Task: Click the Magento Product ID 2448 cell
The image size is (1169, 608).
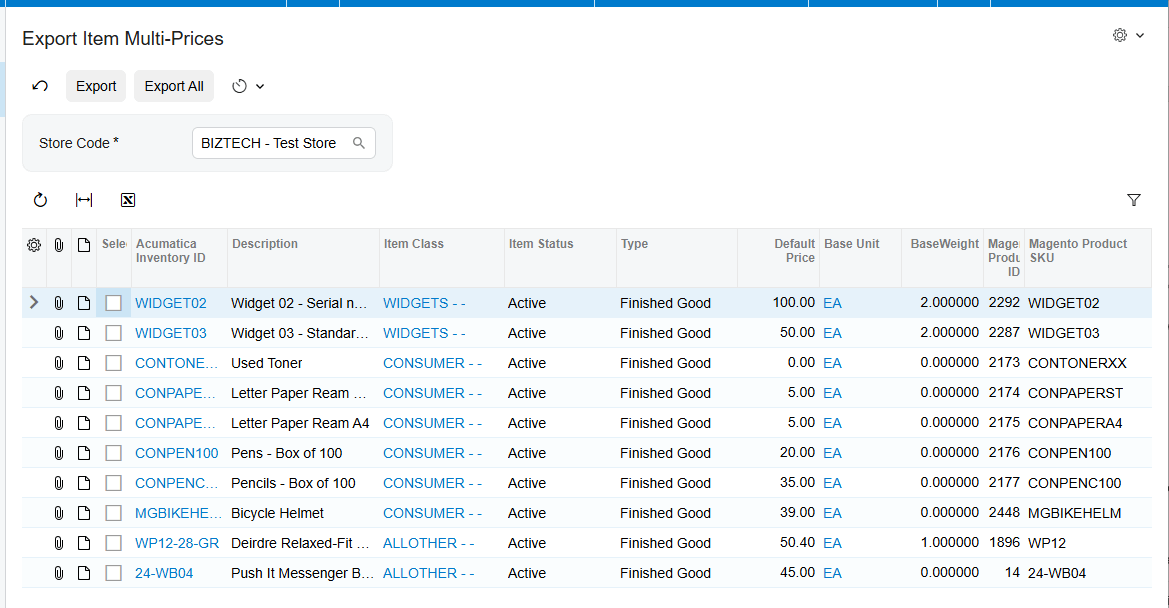Action: [1003, 513]
